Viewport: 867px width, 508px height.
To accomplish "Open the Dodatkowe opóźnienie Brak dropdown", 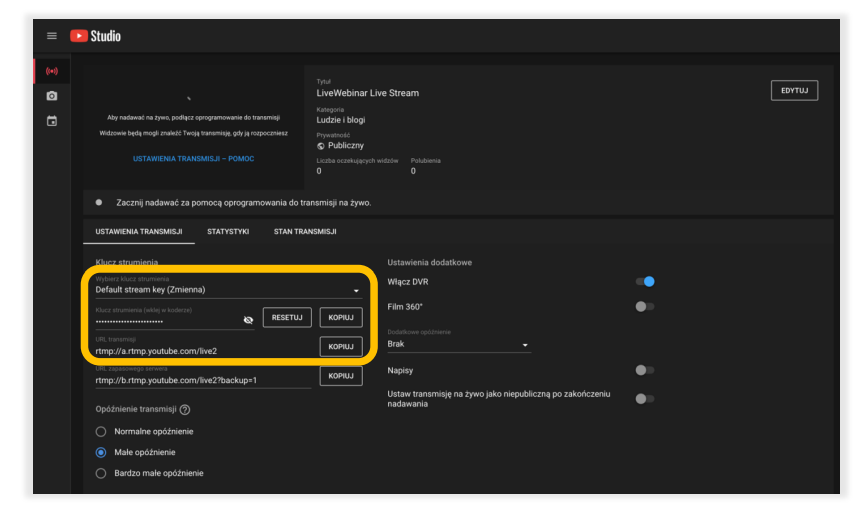I will pos(458,344).
